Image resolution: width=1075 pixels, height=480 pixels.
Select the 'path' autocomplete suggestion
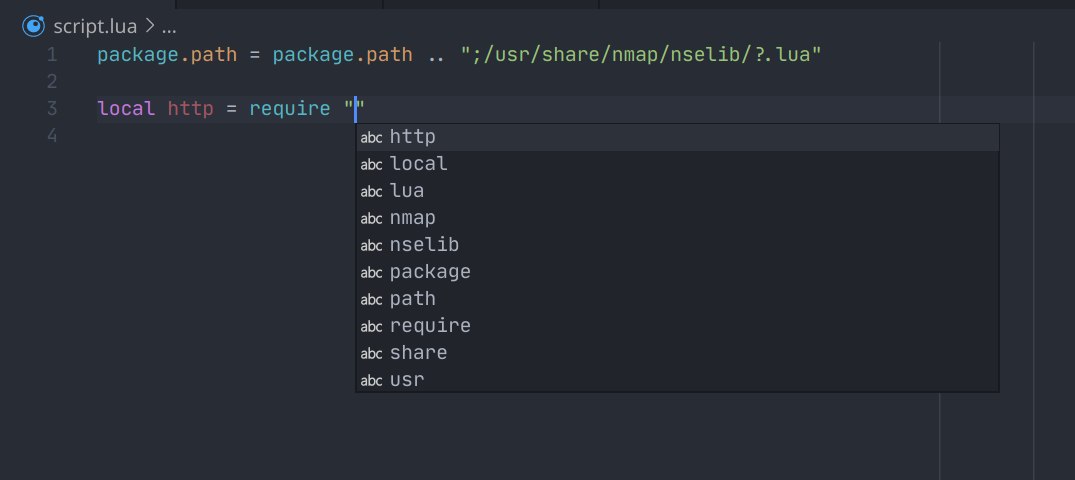[677, 299]
